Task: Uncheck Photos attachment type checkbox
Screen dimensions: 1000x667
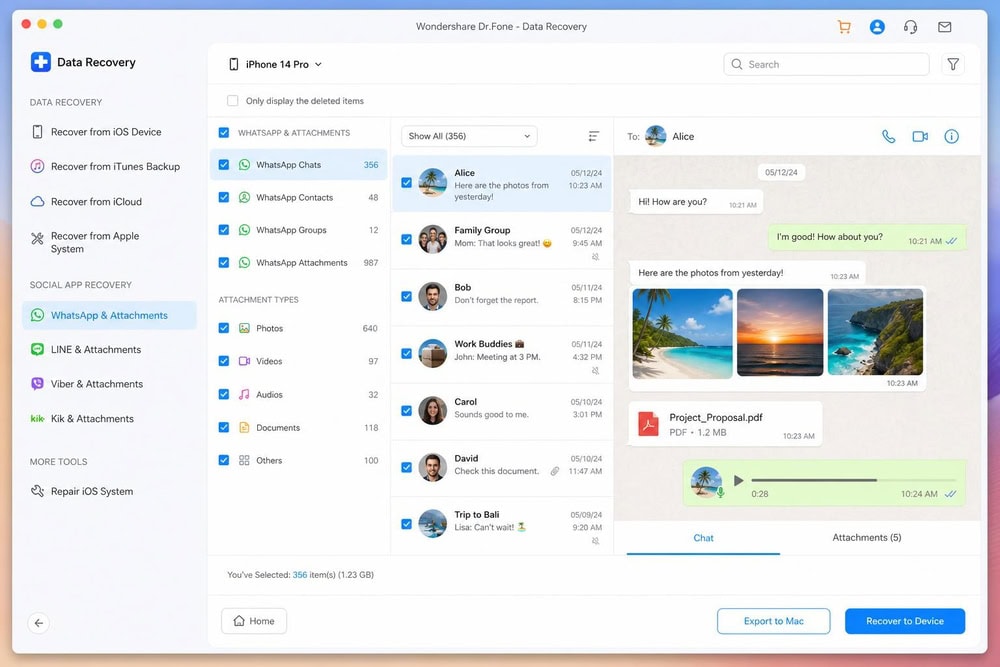Action: click(224, 328)
